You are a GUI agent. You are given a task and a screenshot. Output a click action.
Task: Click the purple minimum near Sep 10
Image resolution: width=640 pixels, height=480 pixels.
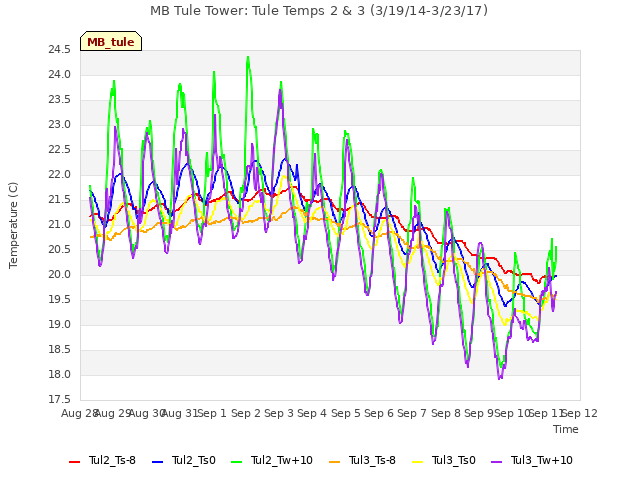[500, 378]
